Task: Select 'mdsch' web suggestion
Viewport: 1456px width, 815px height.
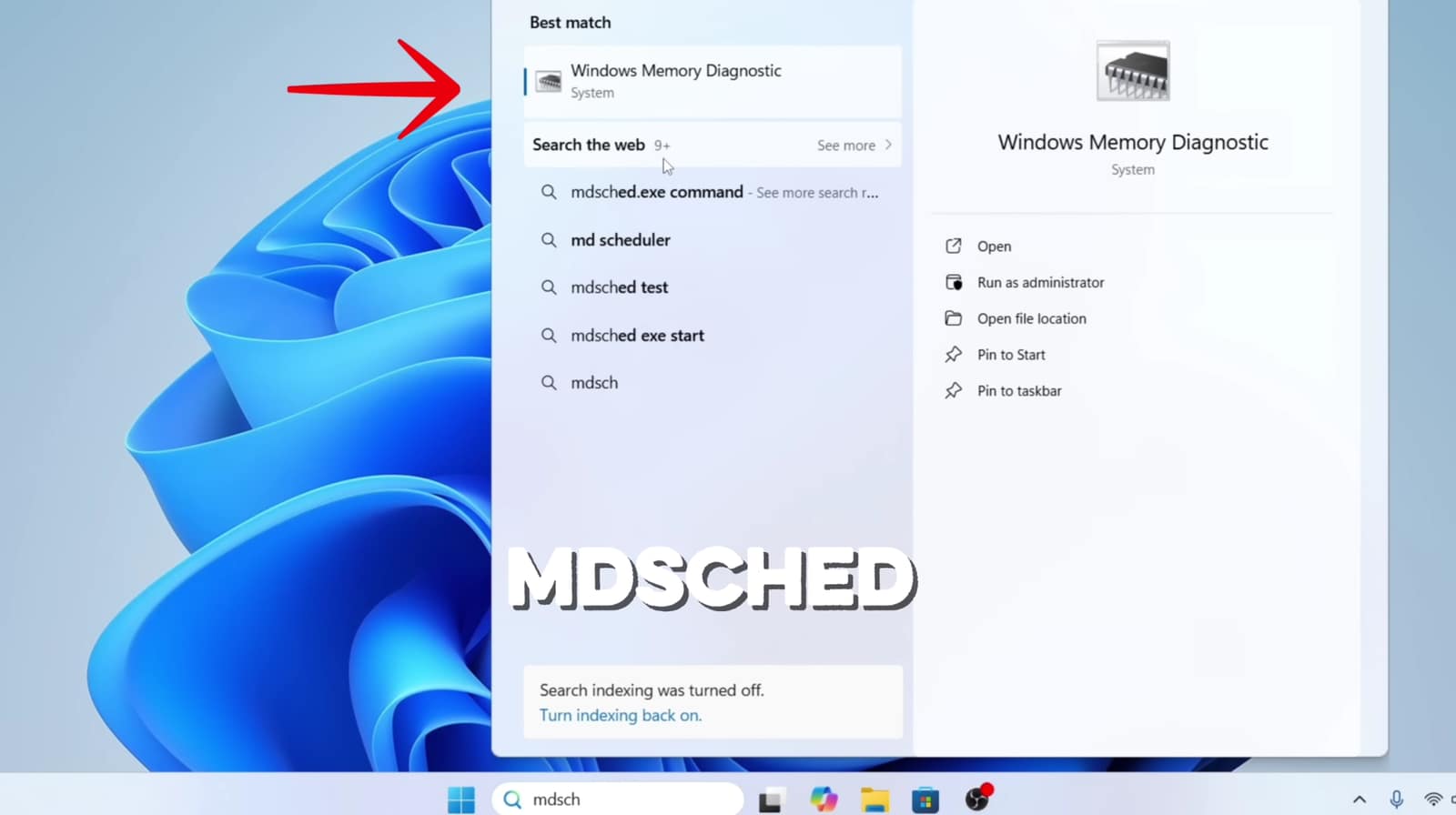Action: (x=713, y=383)
